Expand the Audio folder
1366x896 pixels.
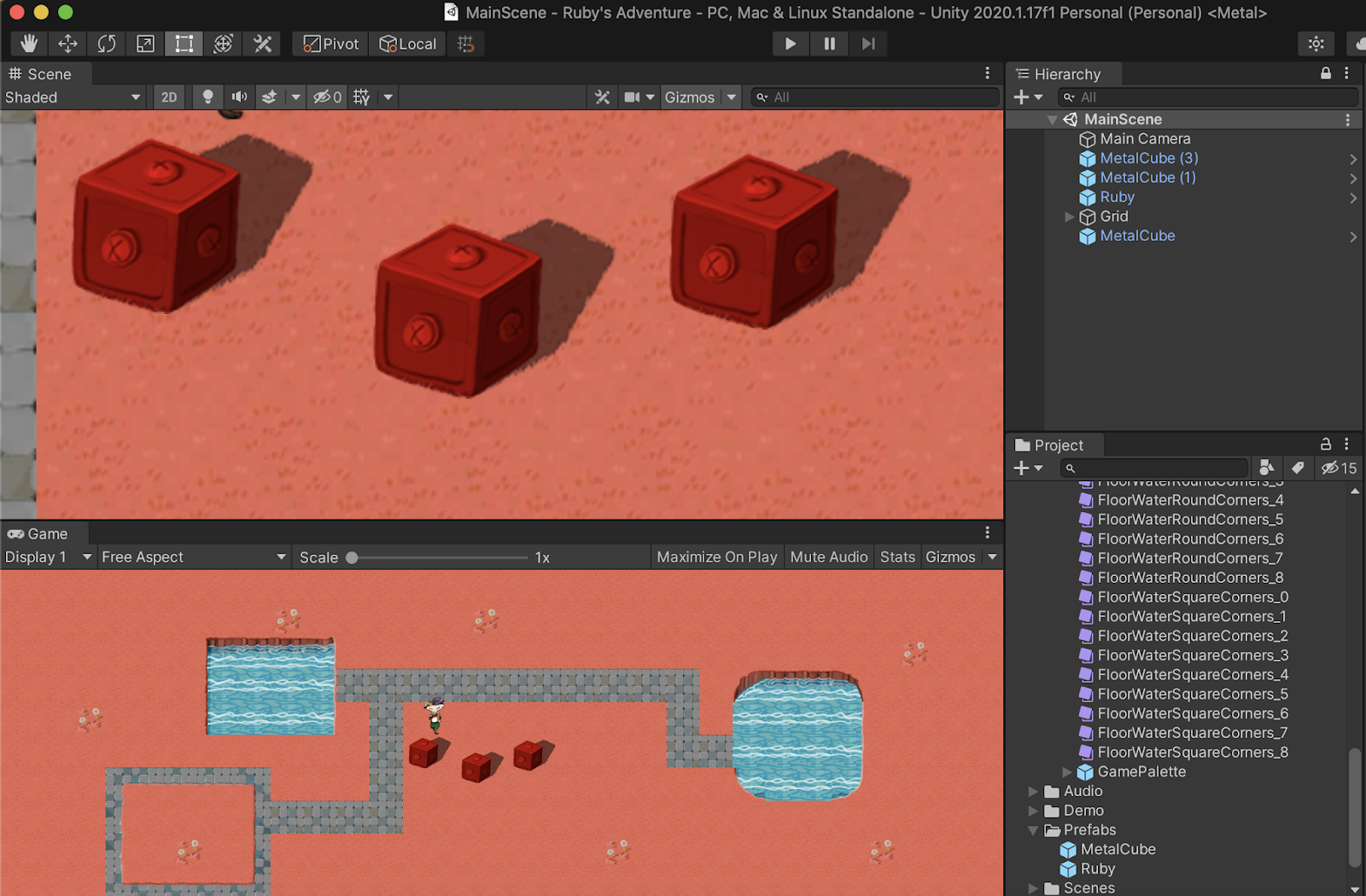(x=1033, y=791)
